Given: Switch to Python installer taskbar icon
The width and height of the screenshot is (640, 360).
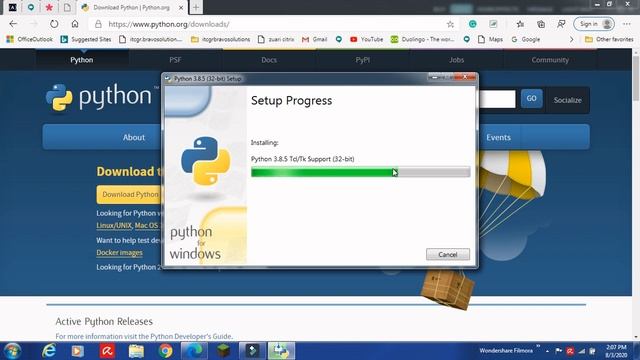Looking at the screenshot, I should coord(281,351).
